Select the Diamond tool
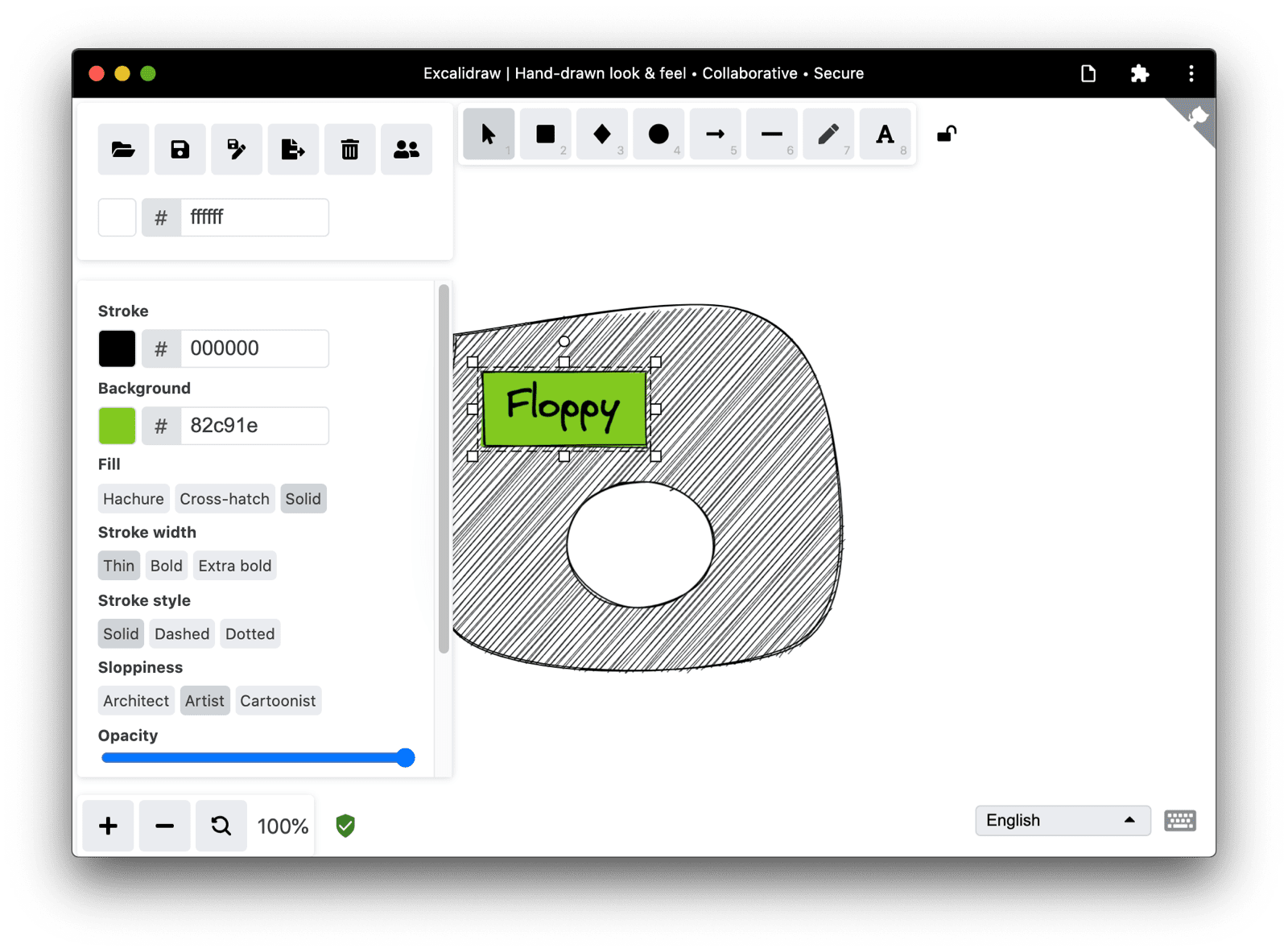The image size is (1288, 952). click(x=601, y=134)
